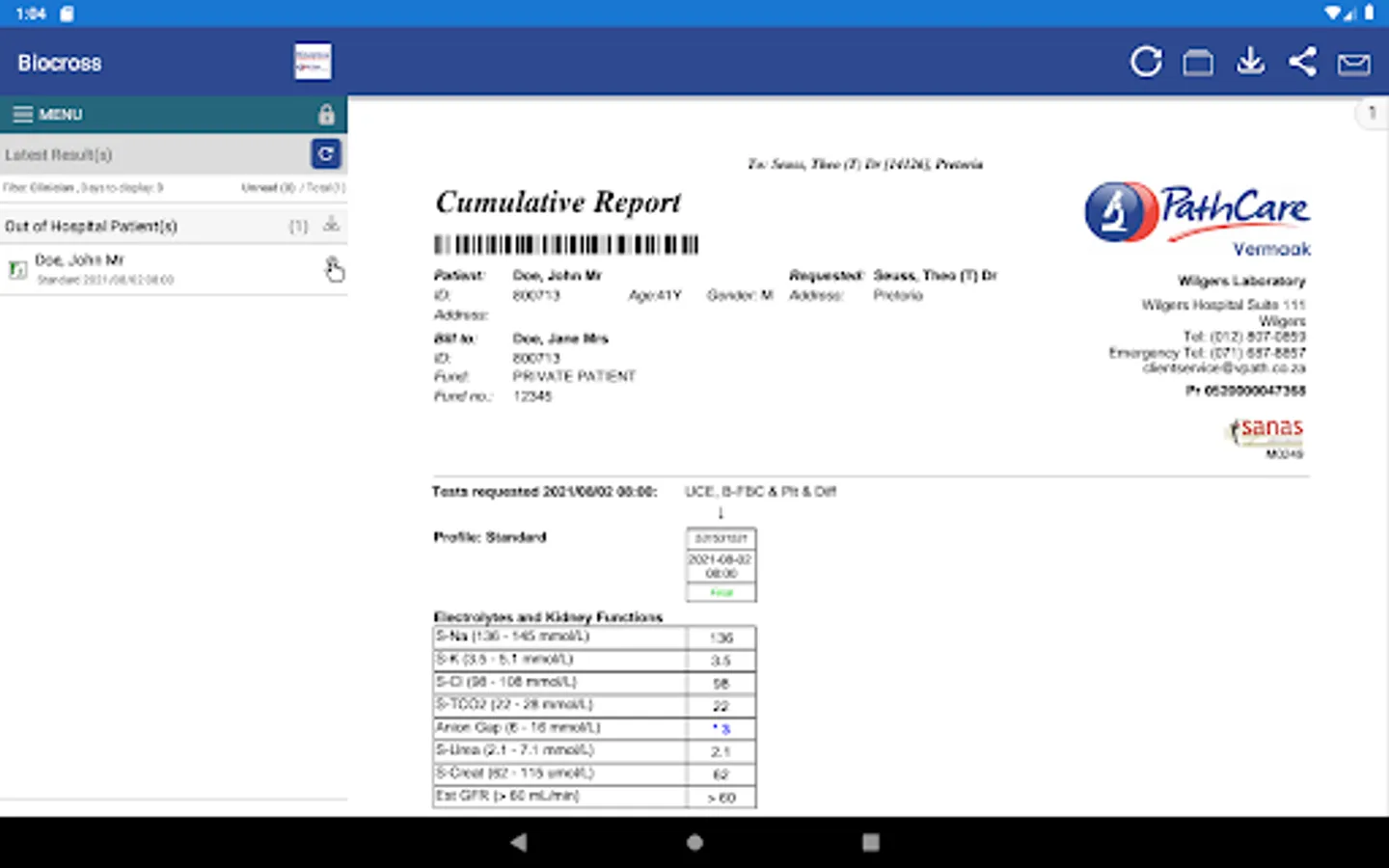Image resolution: width=1389 pixels, height=868 pixels.
Task: Tap the SD card icon in the status bar
Action: (x=67, y=14)
